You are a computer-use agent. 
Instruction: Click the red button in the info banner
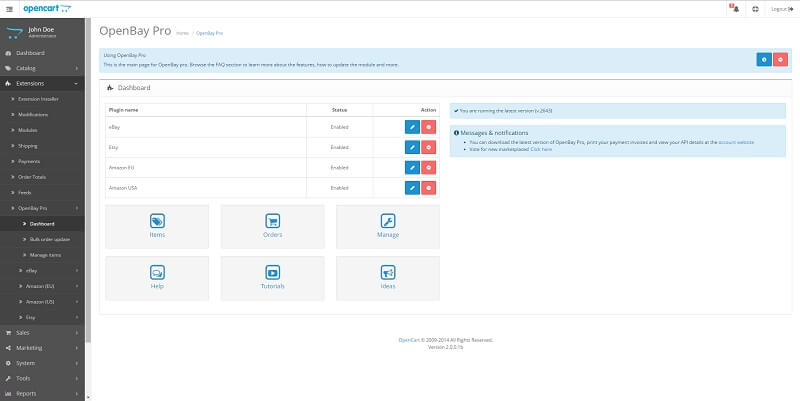pyautogui.click(x=780, y=60)
